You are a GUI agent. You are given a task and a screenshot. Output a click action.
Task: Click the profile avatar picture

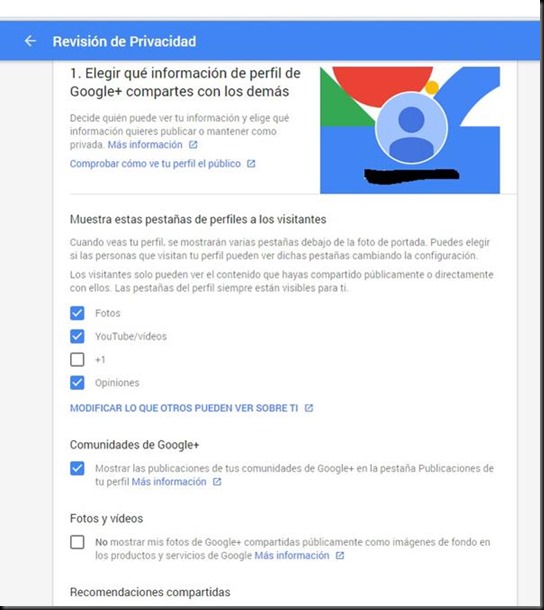pos(411,128)
